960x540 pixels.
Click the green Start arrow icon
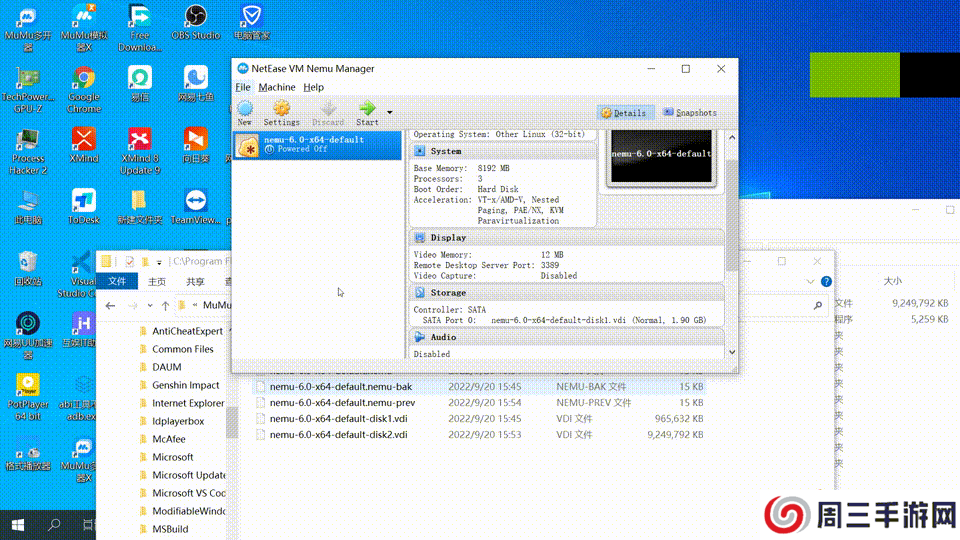pos(367,109)
